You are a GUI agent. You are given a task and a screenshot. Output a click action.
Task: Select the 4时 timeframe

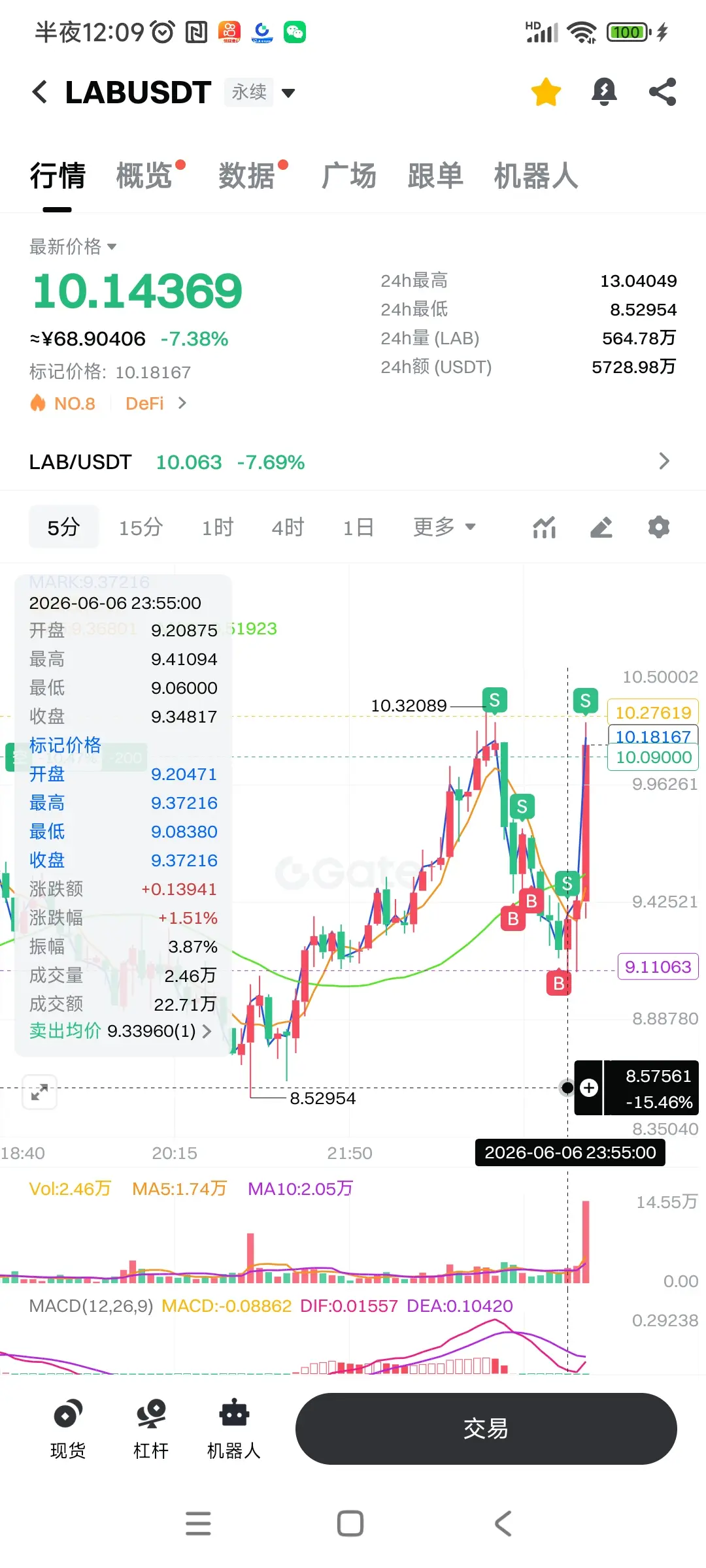288,527
